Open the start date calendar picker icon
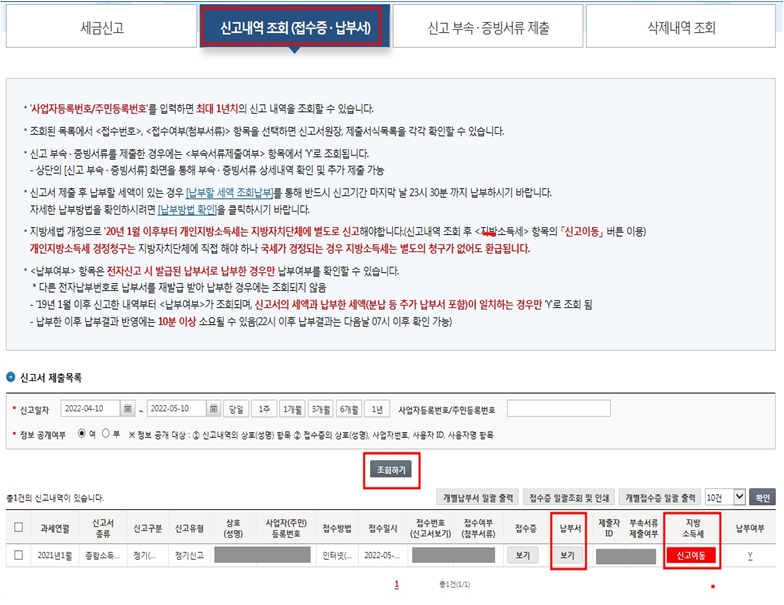 pos(128,409)
